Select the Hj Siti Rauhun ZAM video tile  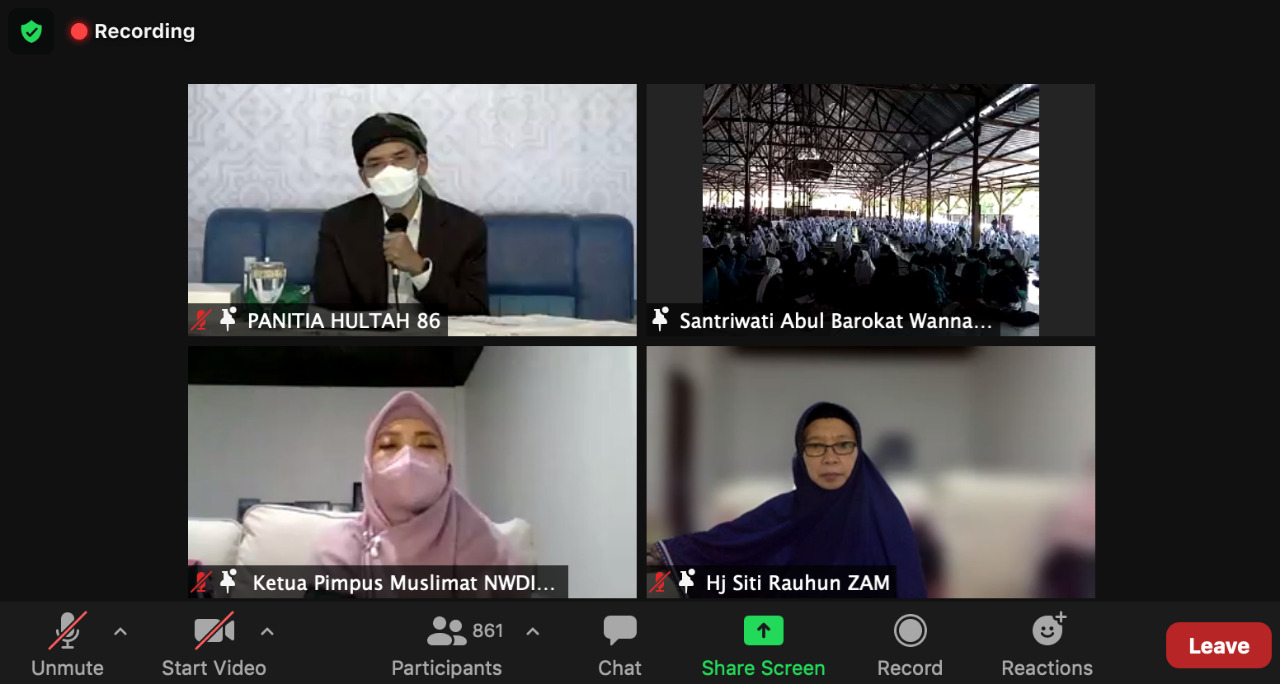pos(871,472)
